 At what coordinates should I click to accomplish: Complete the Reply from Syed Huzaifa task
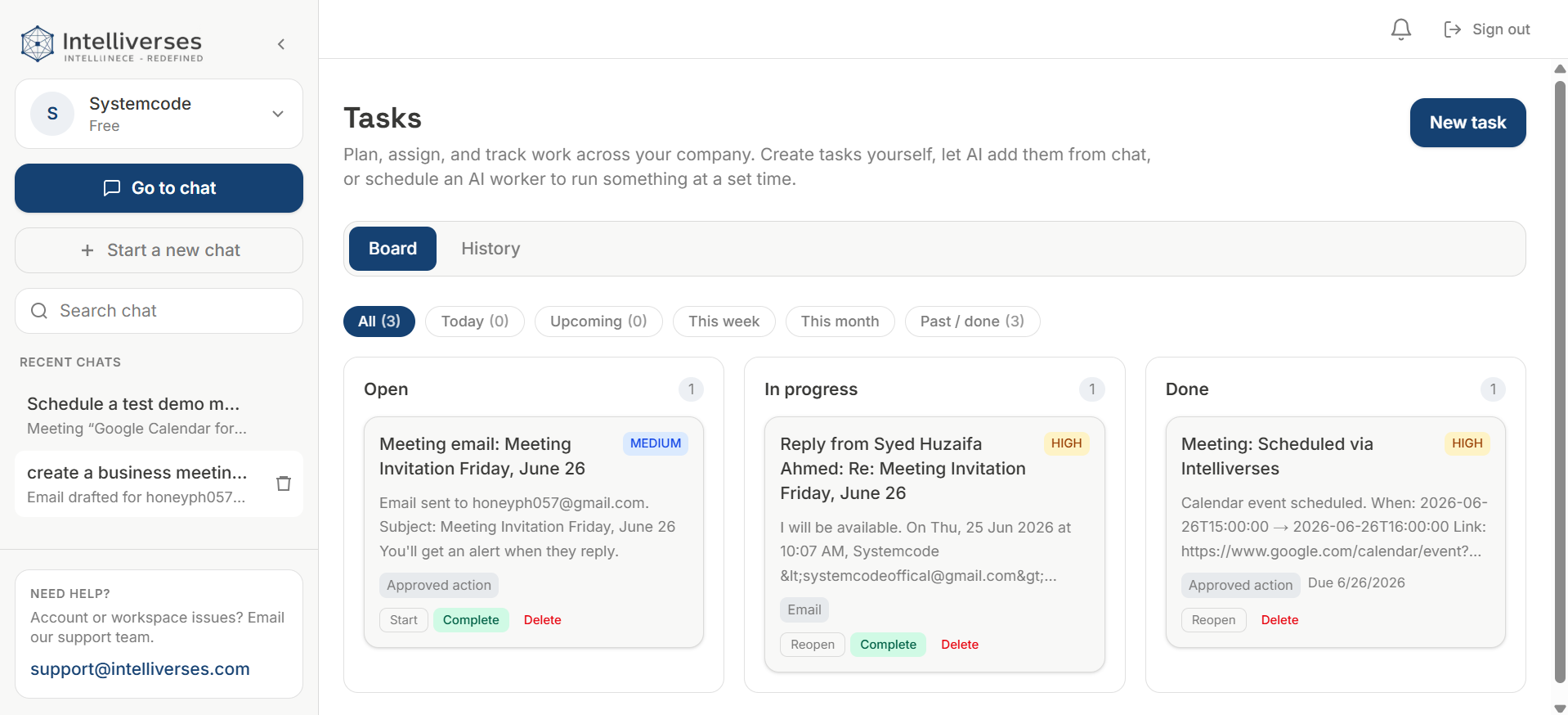(x=888, y=645)
